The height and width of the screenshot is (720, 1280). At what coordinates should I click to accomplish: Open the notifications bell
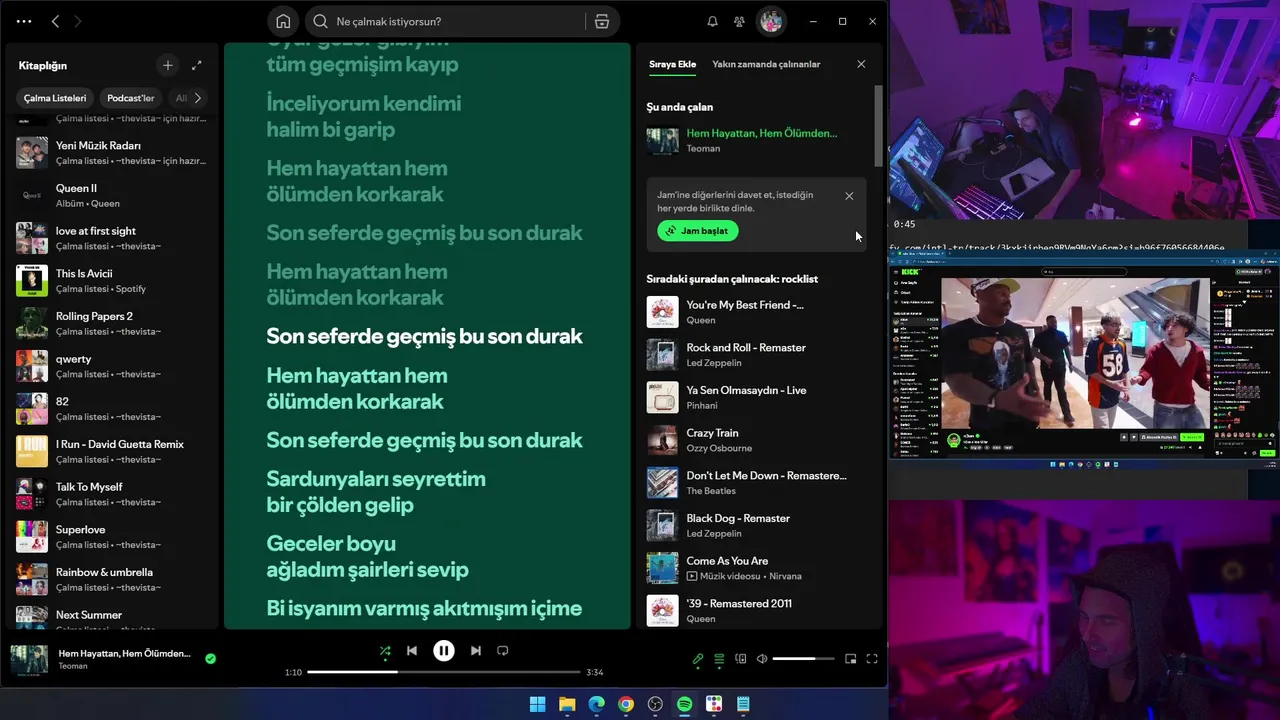(712, 21)
